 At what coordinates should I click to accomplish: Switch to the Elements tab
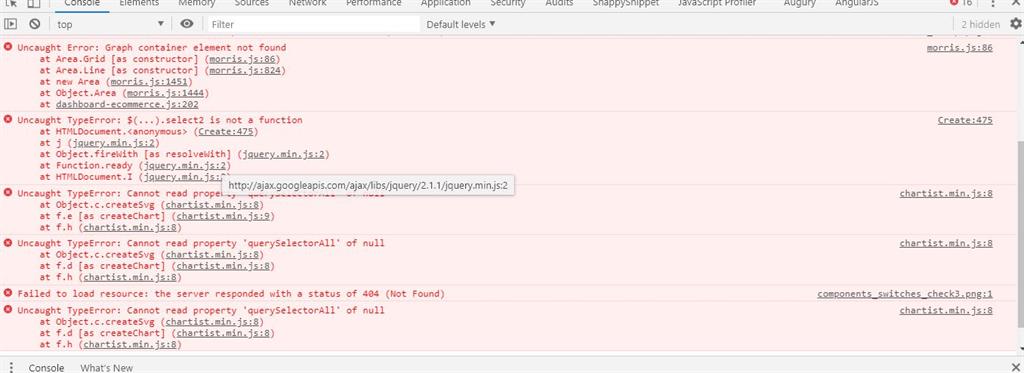139,3
